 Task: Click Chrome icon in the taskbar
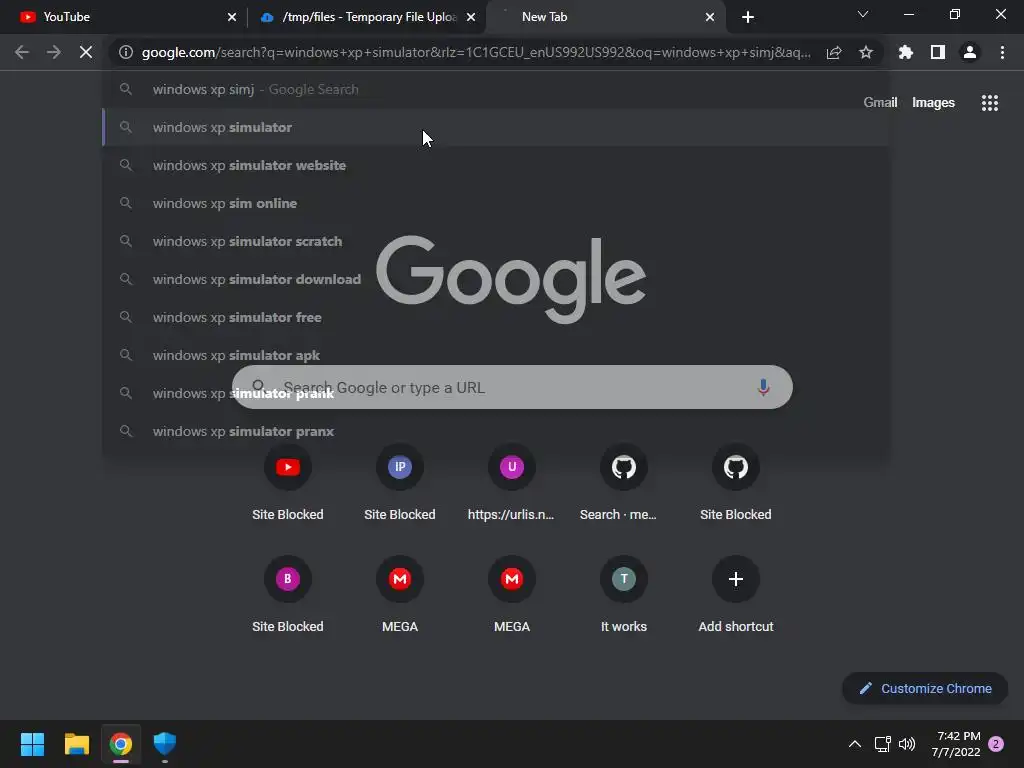click(121, 744)
